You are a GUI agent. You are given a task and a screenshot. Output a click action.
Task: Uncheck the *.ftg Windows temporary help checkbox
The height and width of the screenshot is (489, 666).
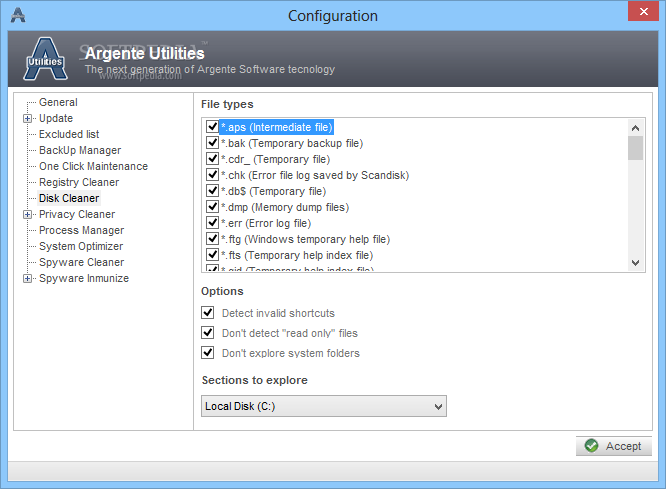212,239
